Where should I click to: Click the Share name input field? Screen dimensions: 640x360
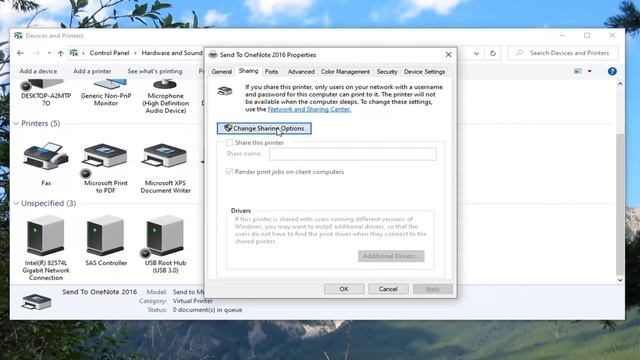tap(353, 154)
